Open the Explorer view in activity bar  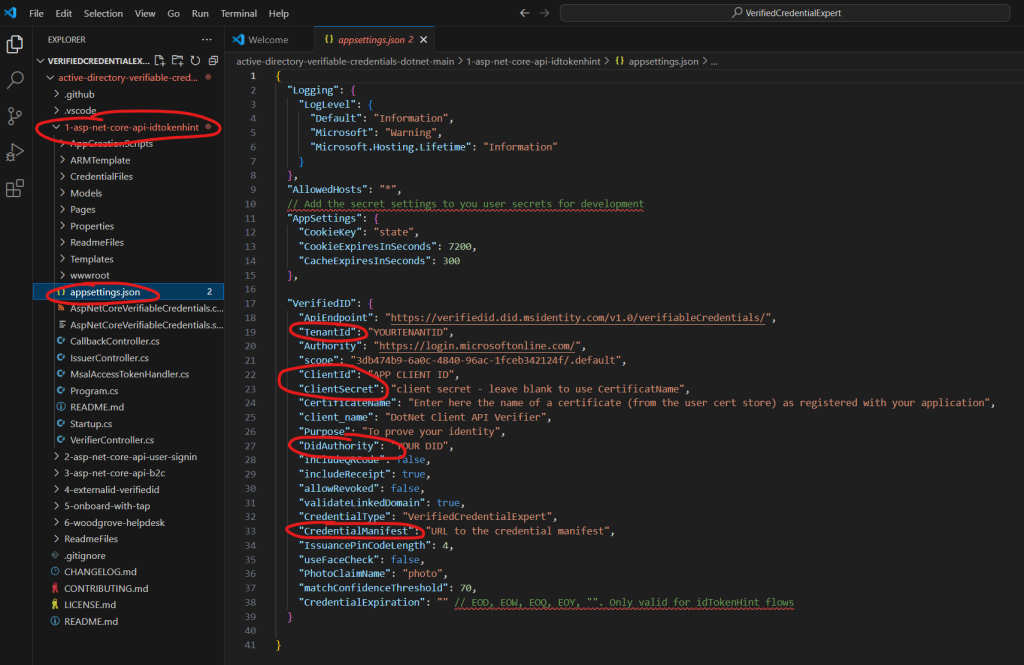coord(14,44)
